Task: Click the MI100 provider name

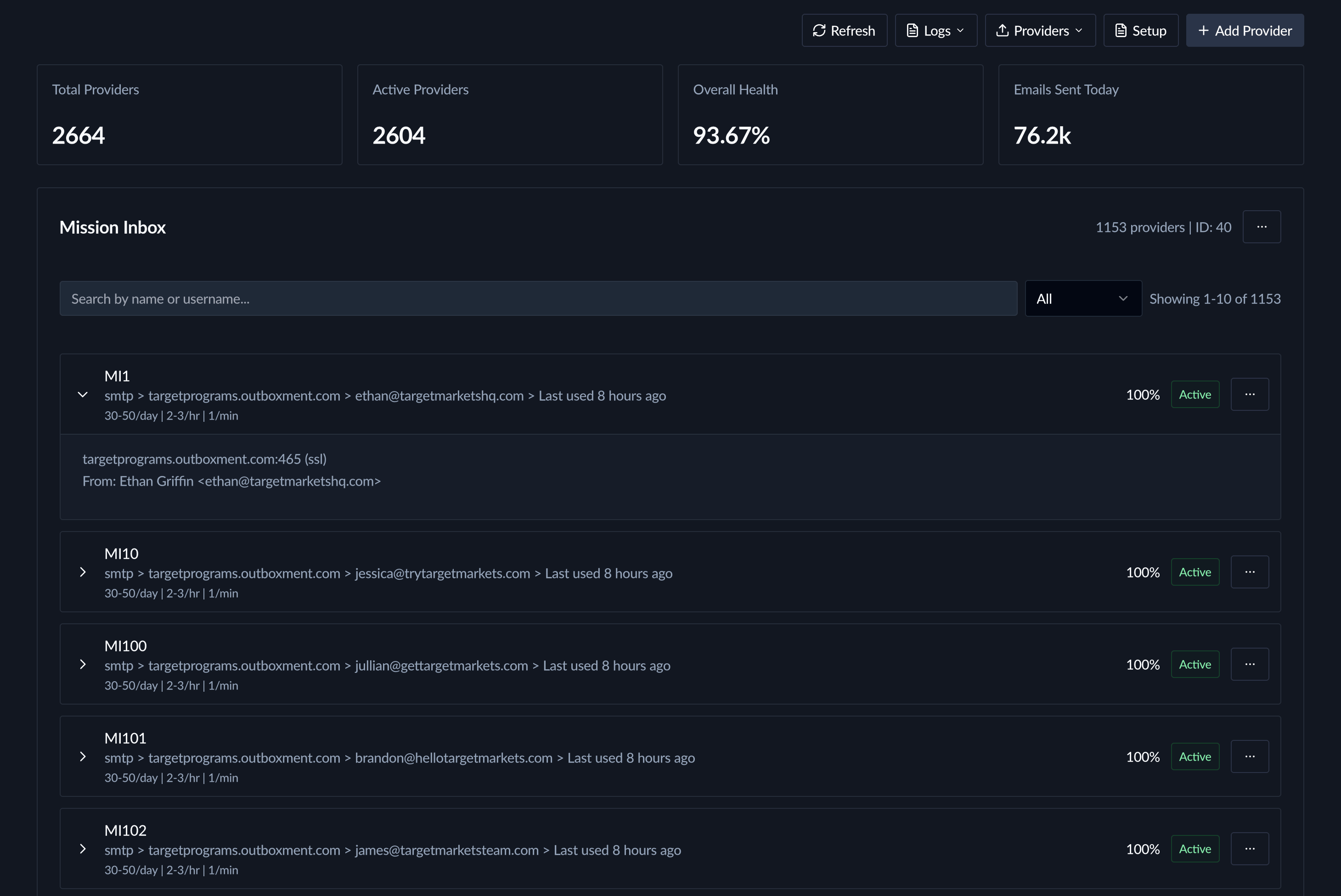Action: (x=126, y=646)
